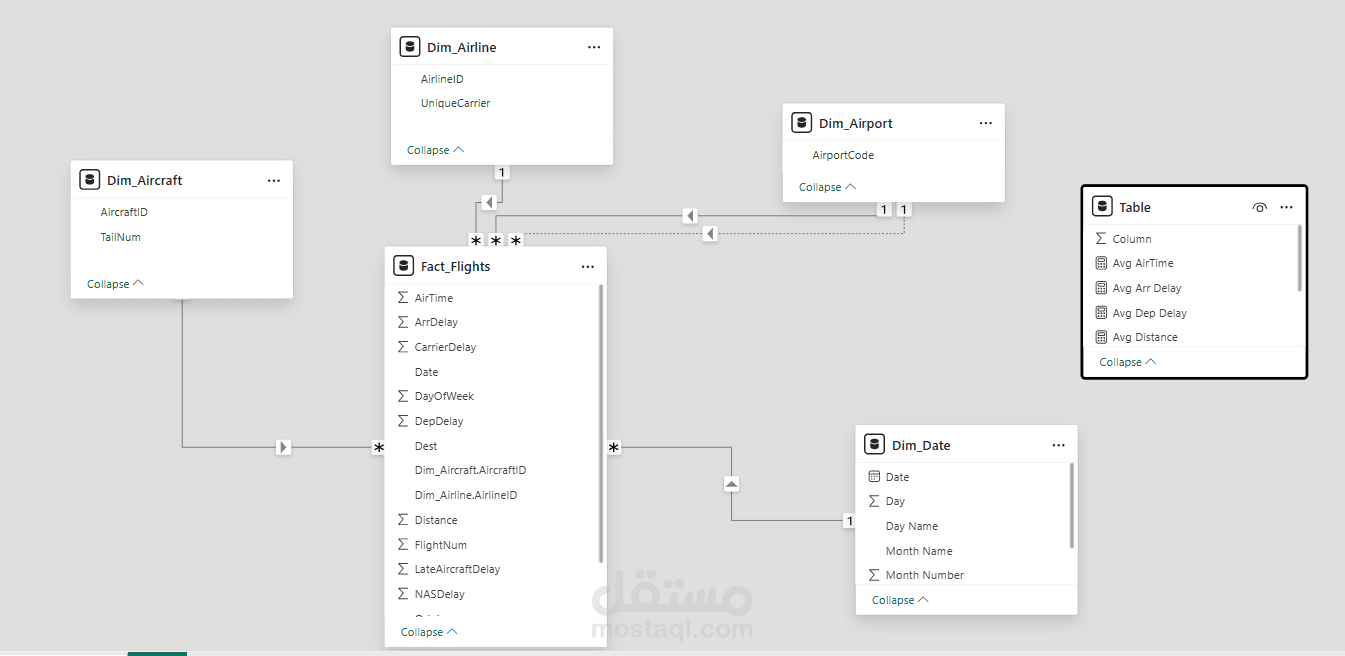The image size is (1345, 656).
Task: Click the Dim_Aircraft relationship direction arrow
Action: [284, 447]
